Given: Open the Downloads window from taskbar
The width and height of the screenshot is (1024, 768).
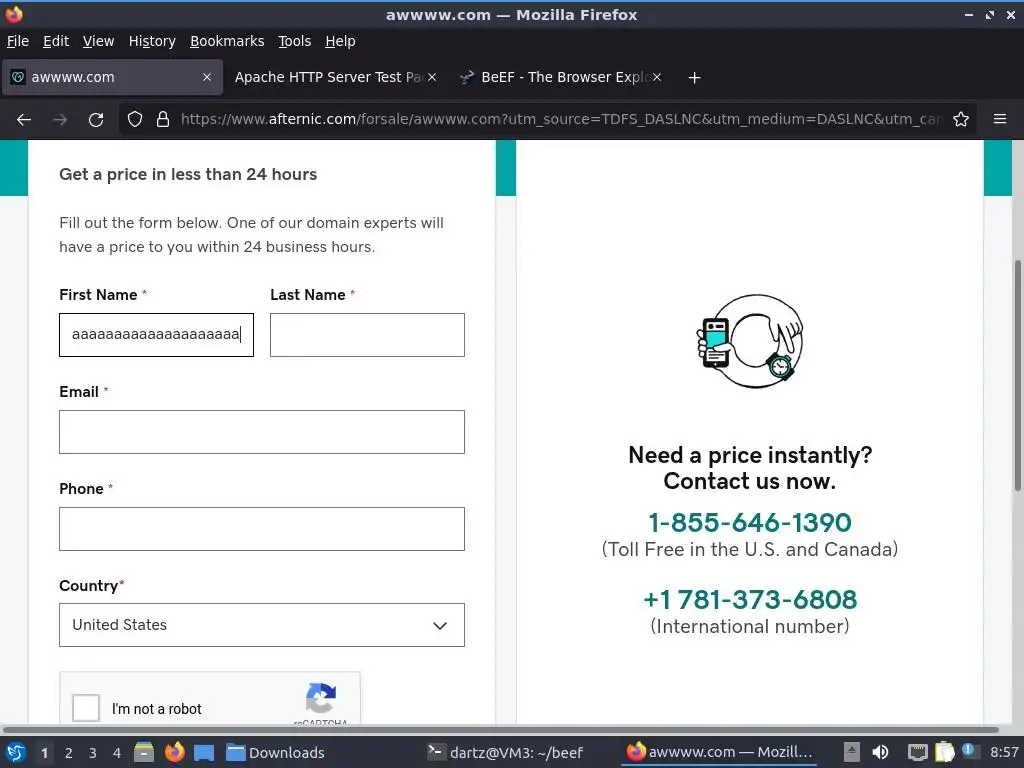Looking at the screenshot, I should click(275, 752).
